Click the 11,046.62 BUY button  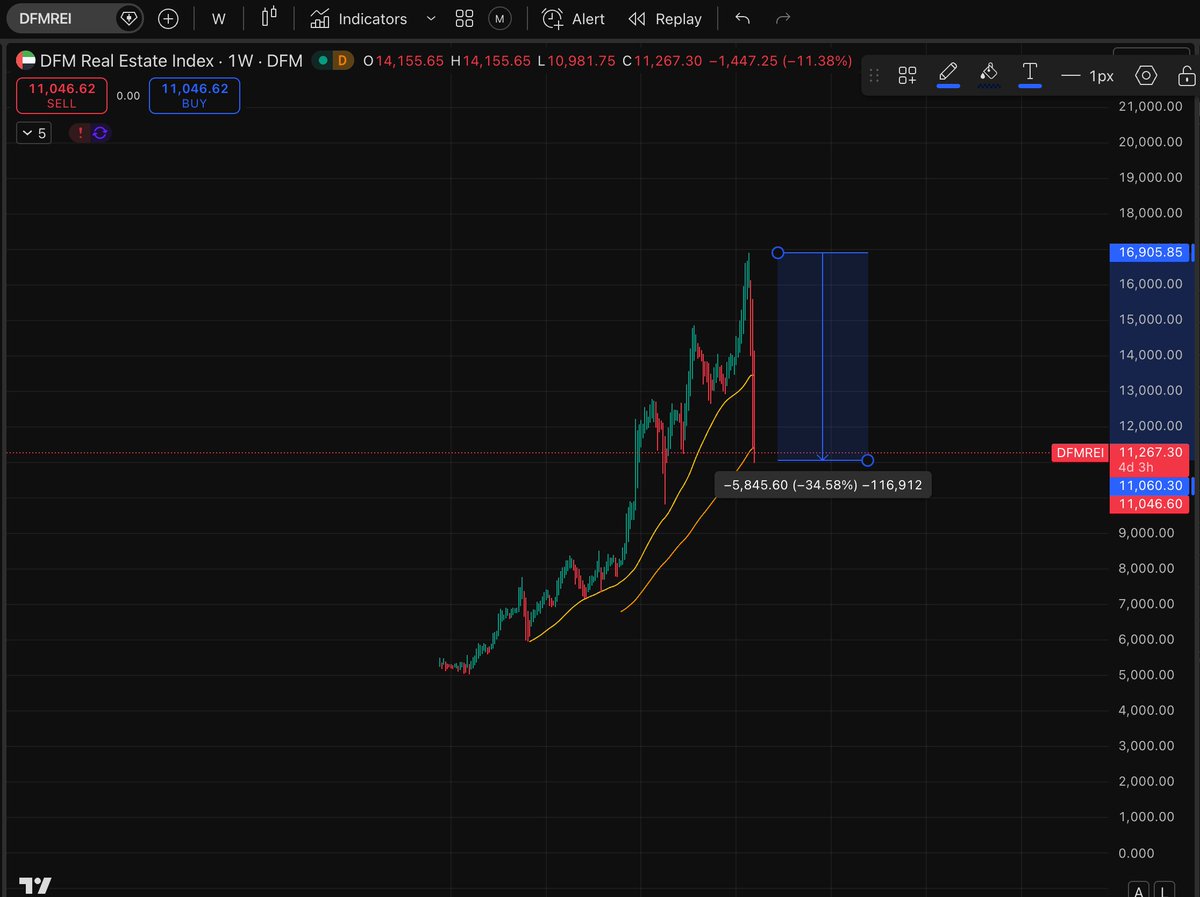195,96
